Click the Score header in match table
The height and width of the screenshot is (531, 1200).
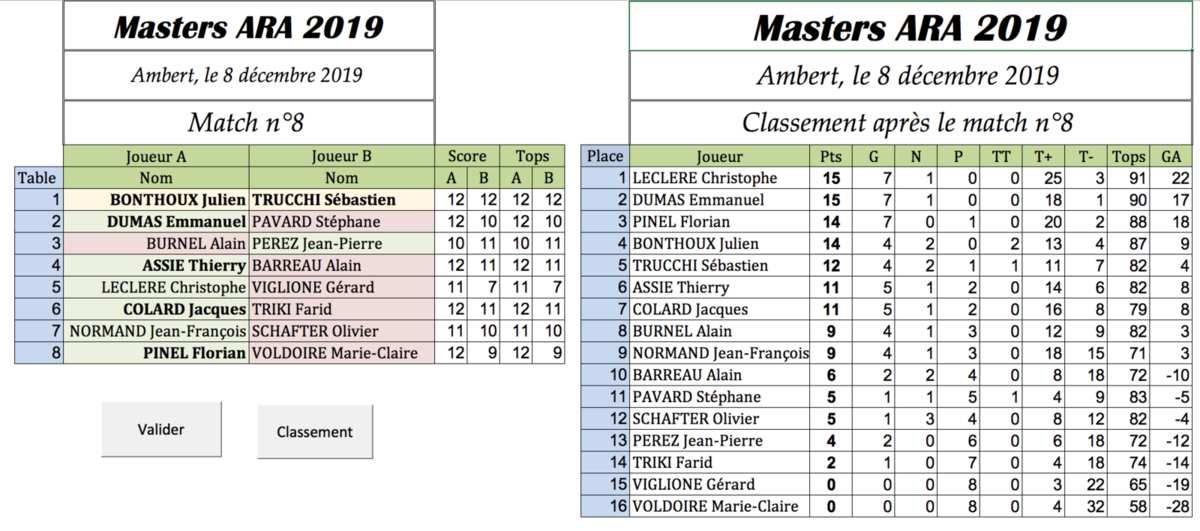(x=467, y=156)
